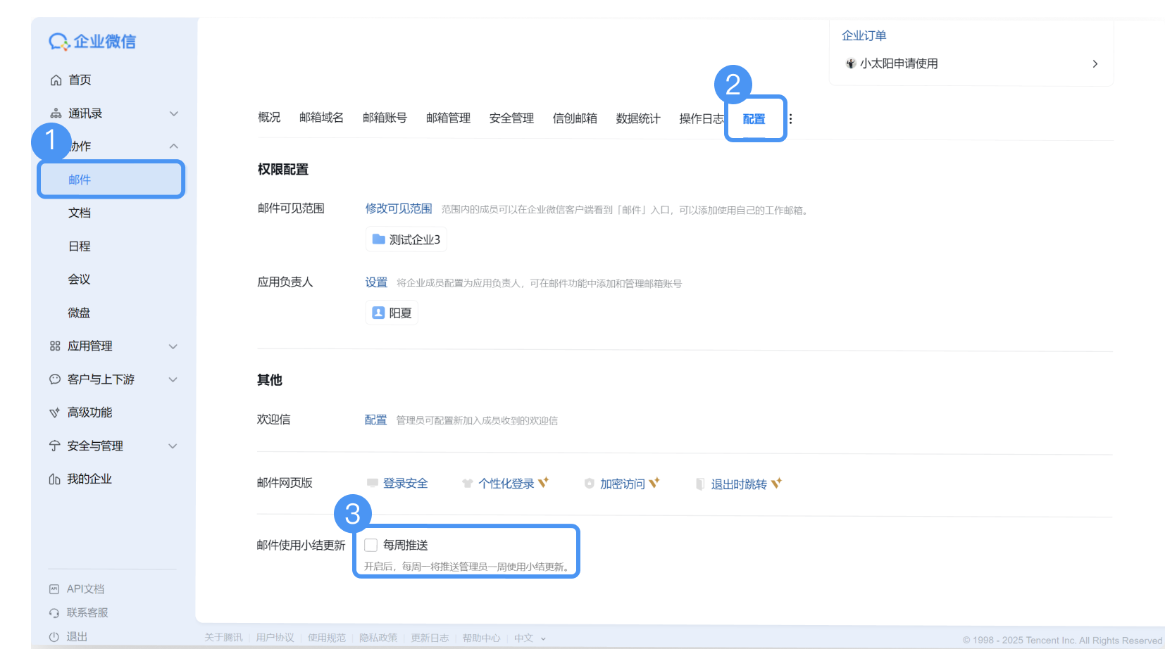Click the 关于腾讯 footer link
This screenshot has width=1165, height=650.
point(223,638)
